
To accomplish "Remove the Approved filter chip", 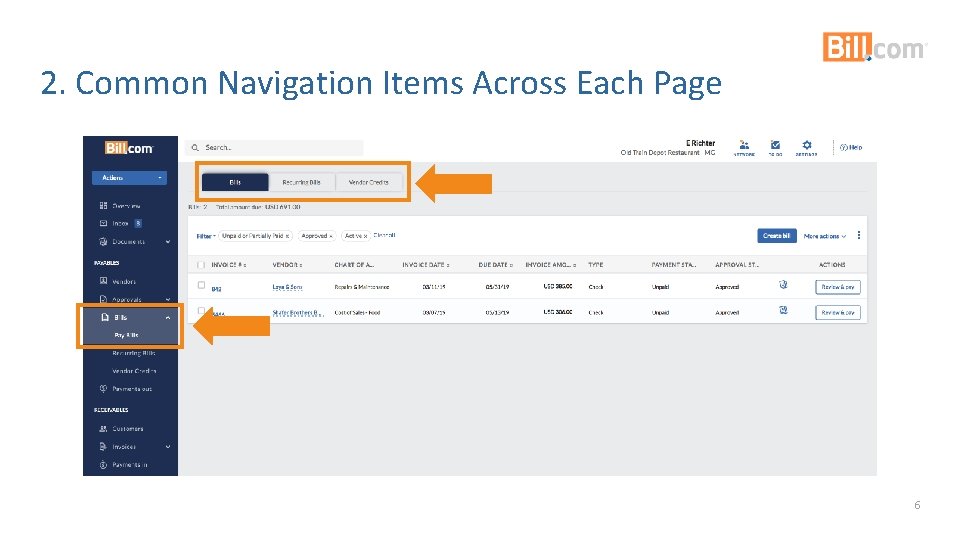I will [x=331, y=236].
